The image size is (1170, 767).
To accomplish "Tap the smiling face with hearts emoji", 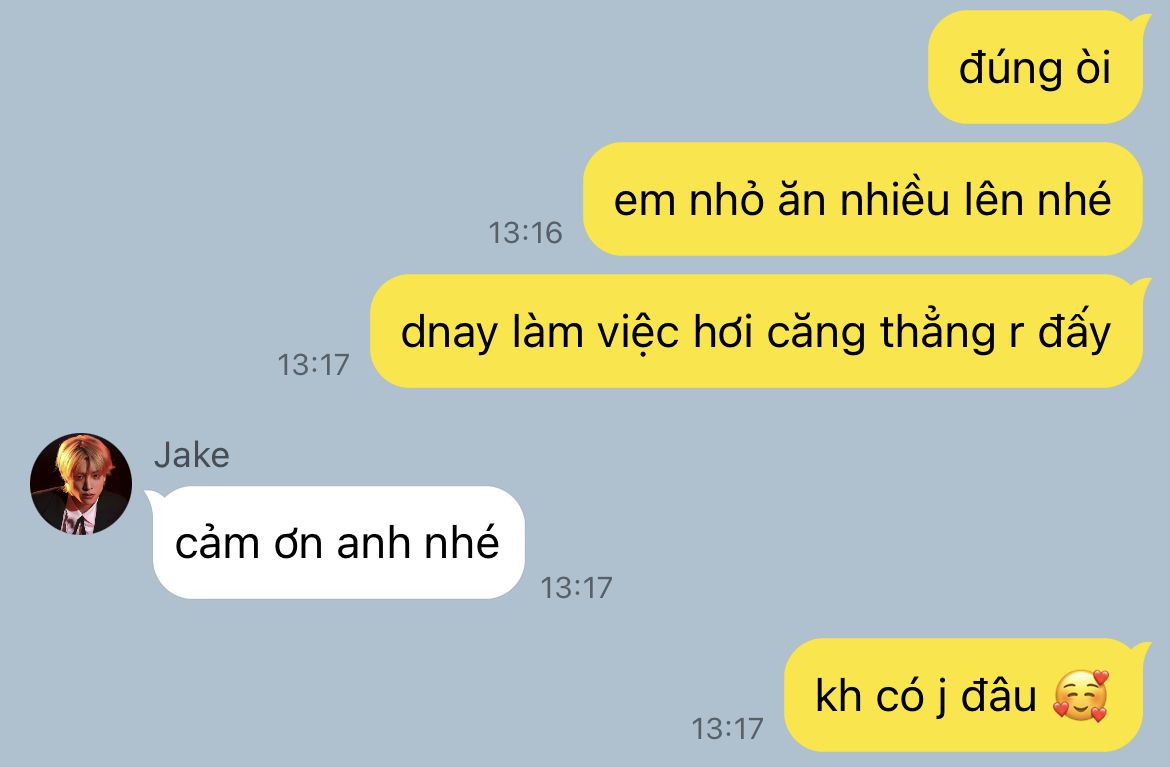I will point(1080,695).
